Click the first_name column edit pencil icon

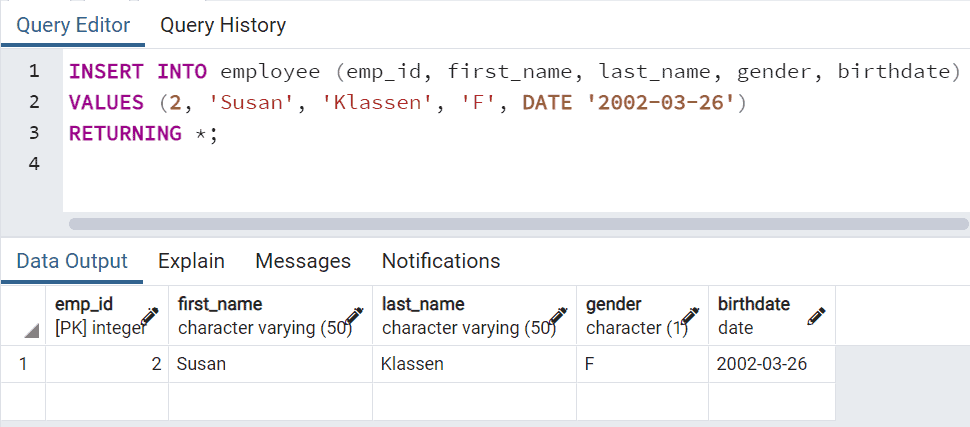click(354, 316)
